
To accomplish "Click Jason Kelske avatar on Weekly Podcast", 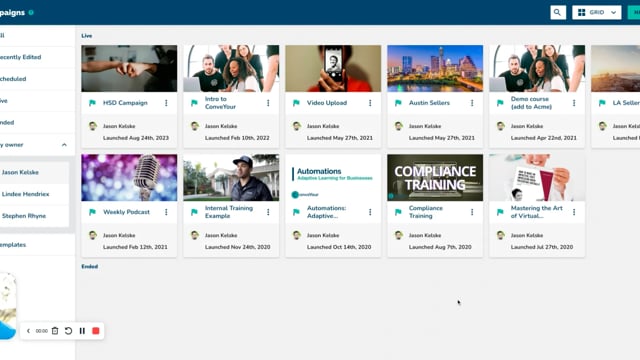I will point(93,235).
